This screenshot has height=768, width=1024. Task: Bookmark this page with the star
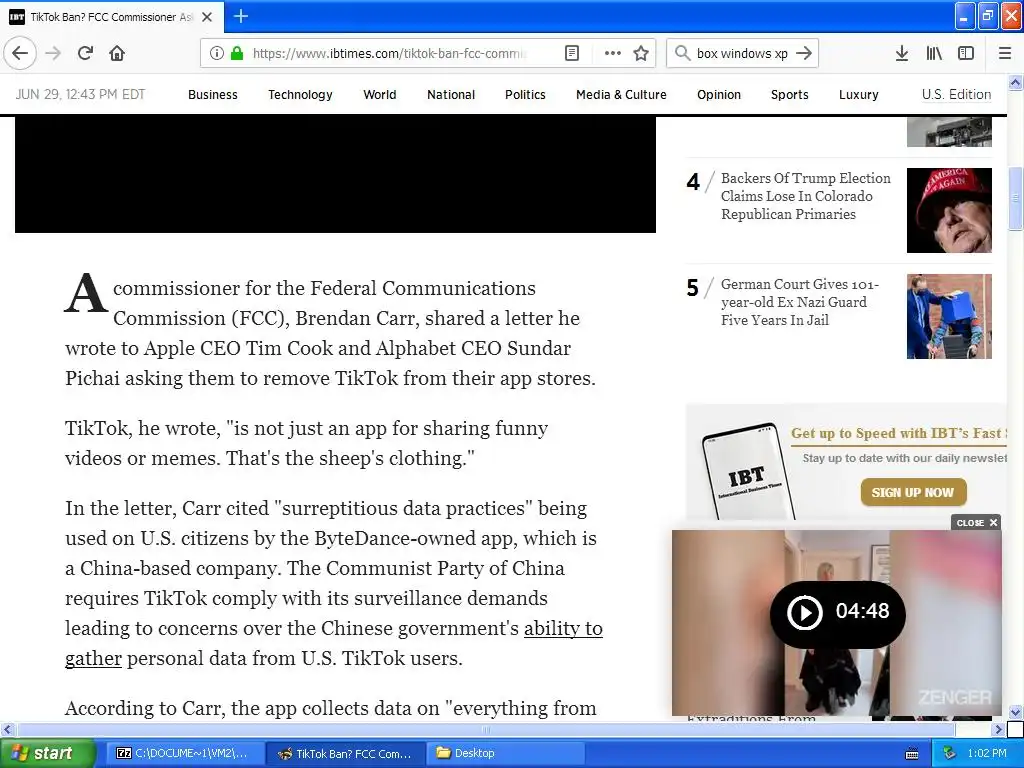641,53
